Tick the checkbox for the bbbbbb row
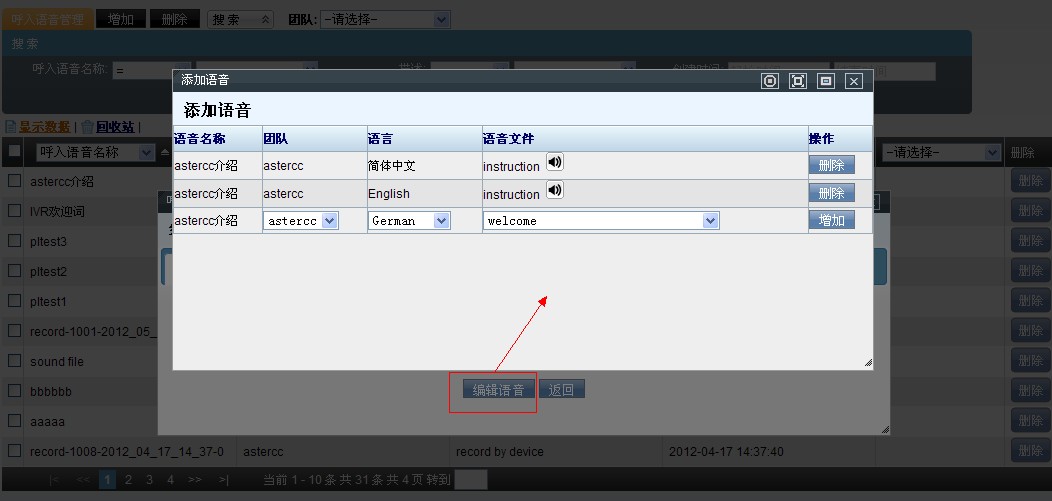The height and width of the screenshot is (501, 1052). [x=14, y=391]
